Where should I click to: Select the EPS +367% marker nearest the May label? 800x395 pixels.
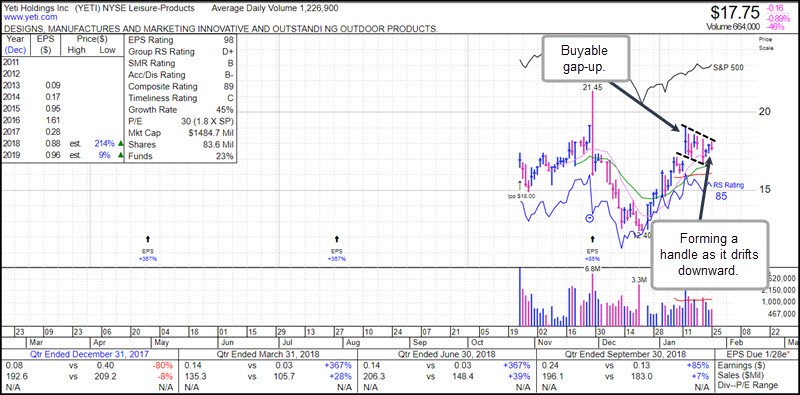tap(147, 238)
